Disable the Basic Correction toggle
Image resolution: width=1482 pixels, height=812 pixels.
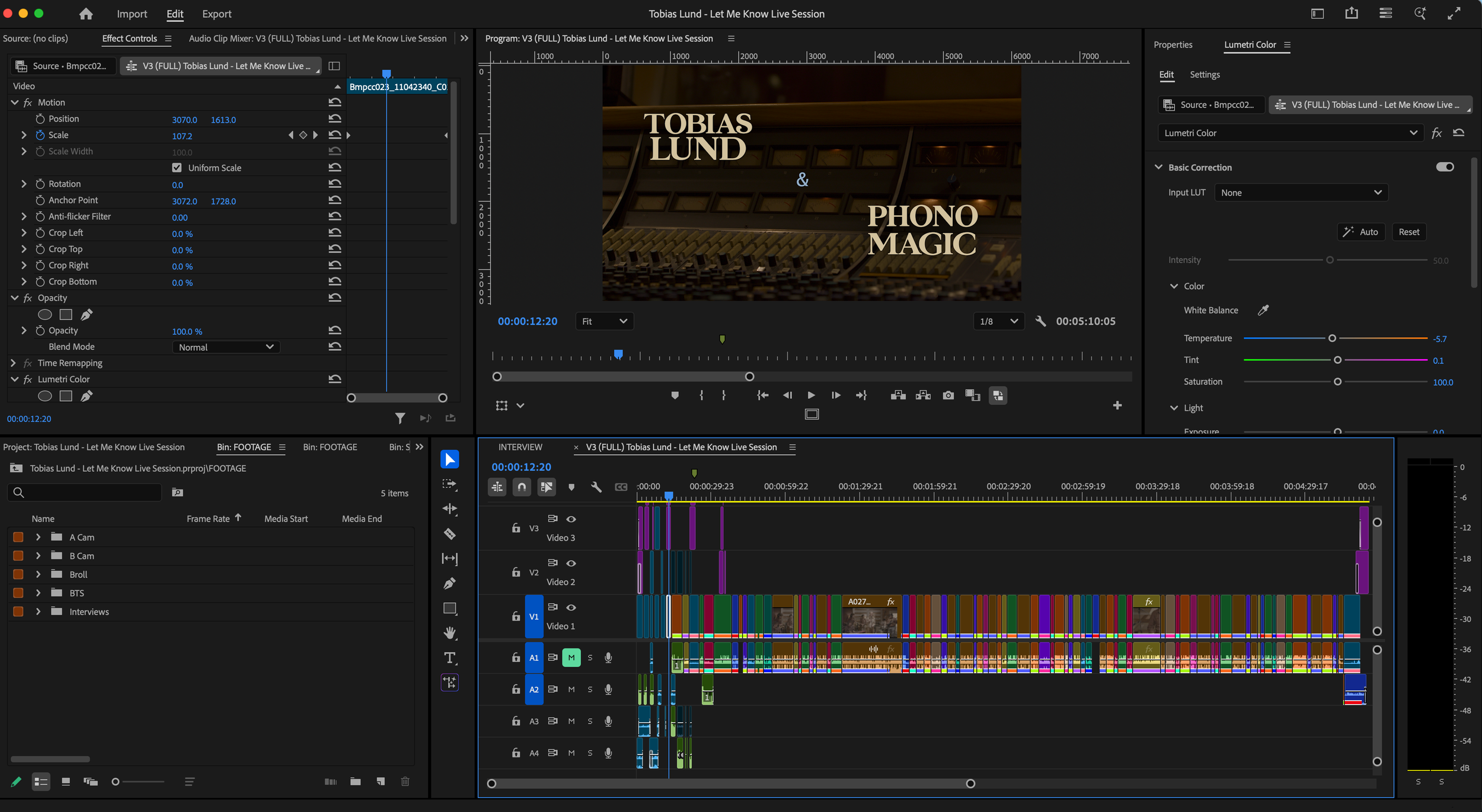1445,167
